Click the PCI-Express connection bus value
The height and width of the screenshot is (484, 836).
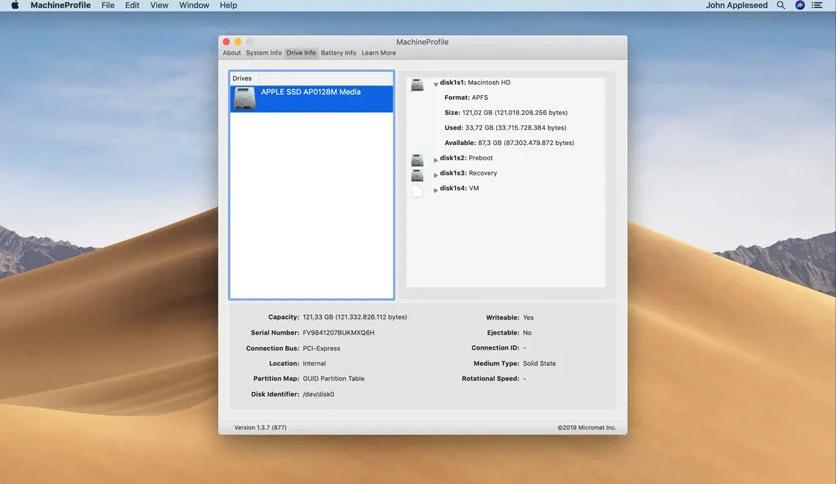point(321,349)
